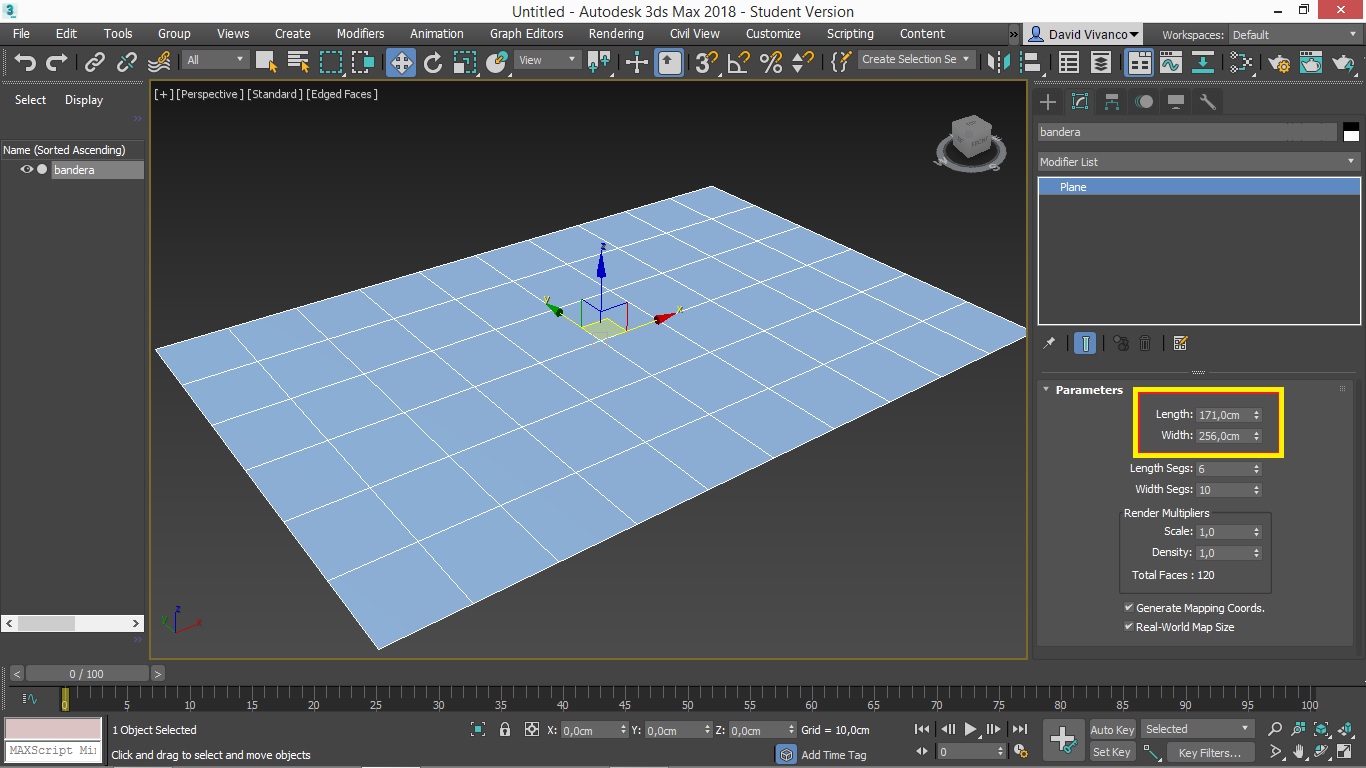
Task: Click the Set Key button
Action: click(x=1112, y=752)
